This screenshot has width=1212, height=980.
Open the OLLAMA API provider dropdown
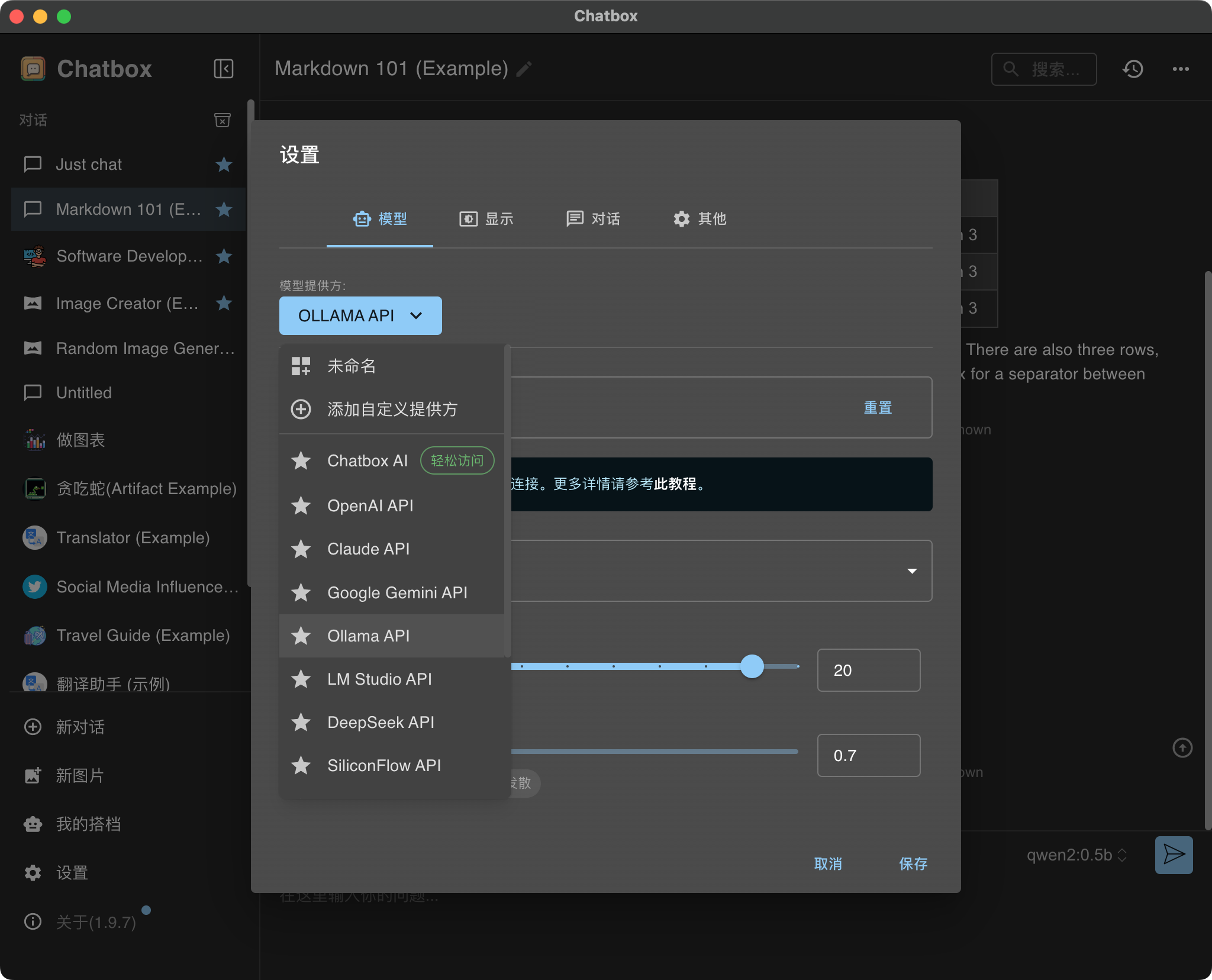point(360,315)
